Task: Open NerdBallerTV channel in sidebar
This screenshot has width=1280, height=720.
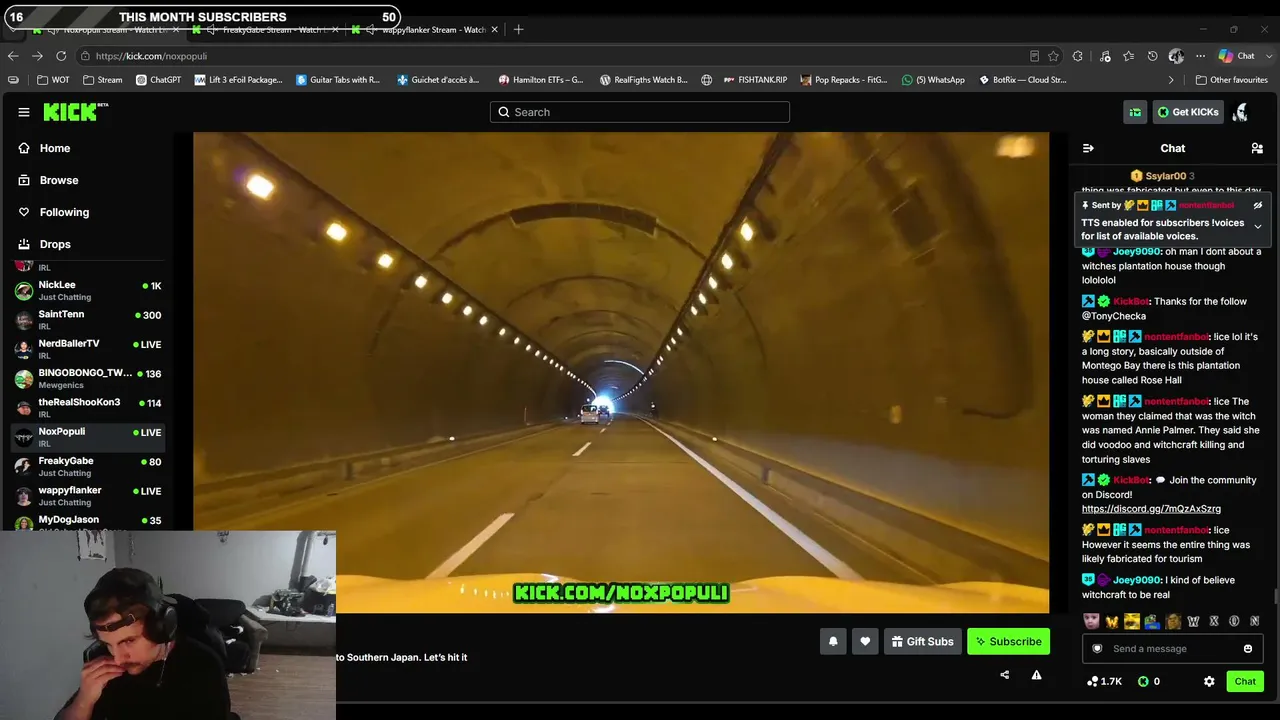Action: (87, 349)
